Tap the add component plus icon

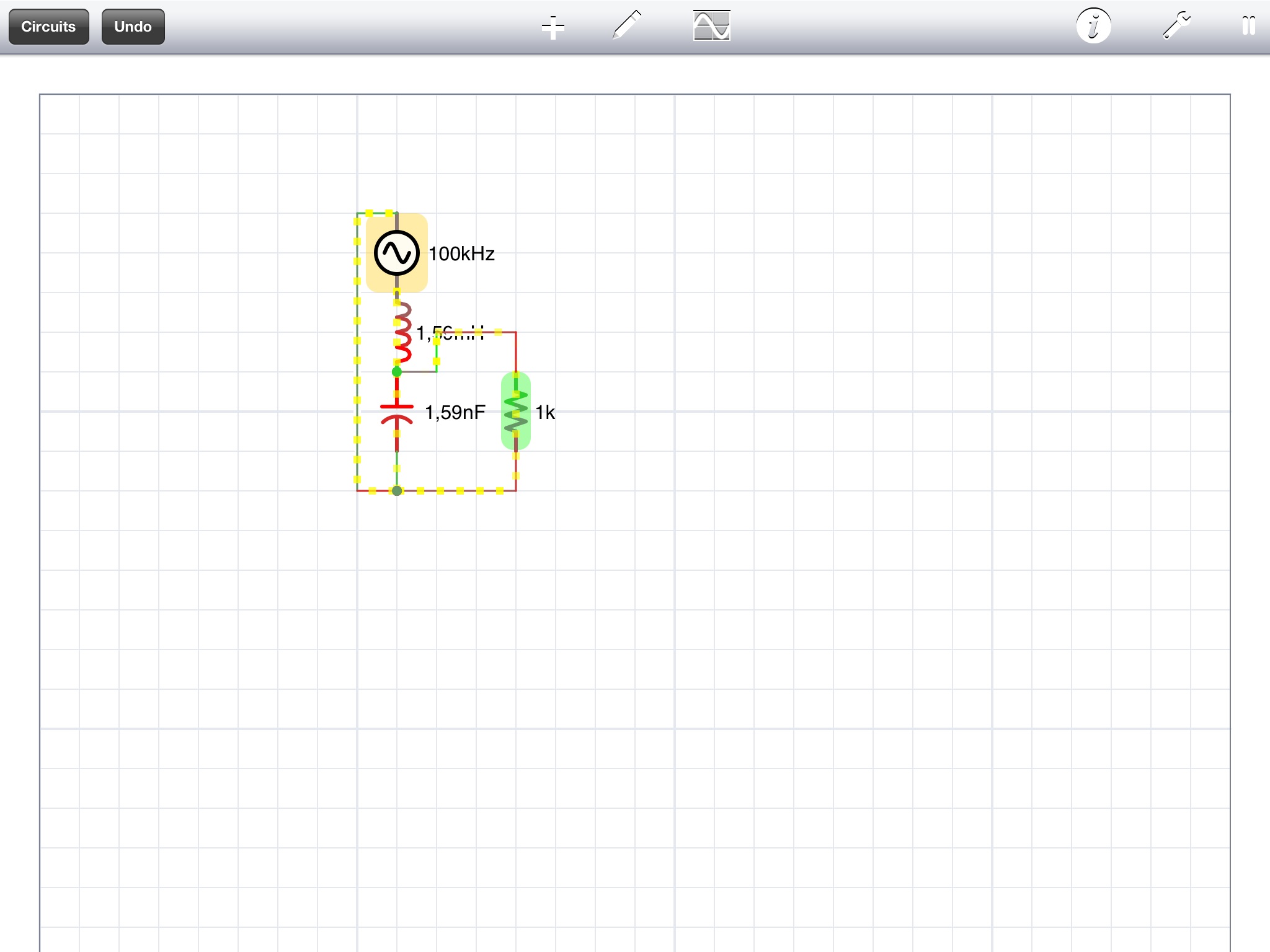(553, 27)
